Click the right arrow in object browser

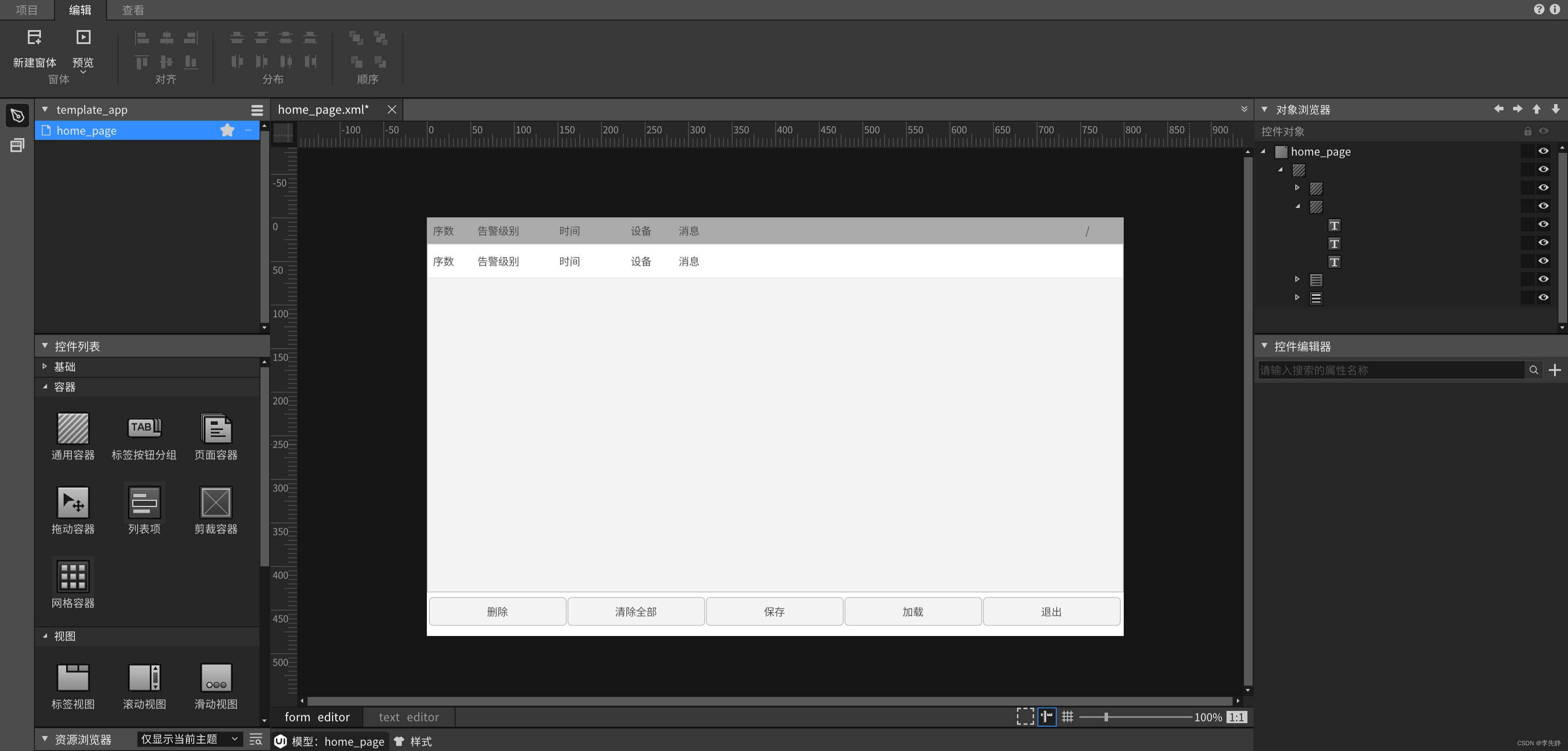click(x=1517, y=109)
